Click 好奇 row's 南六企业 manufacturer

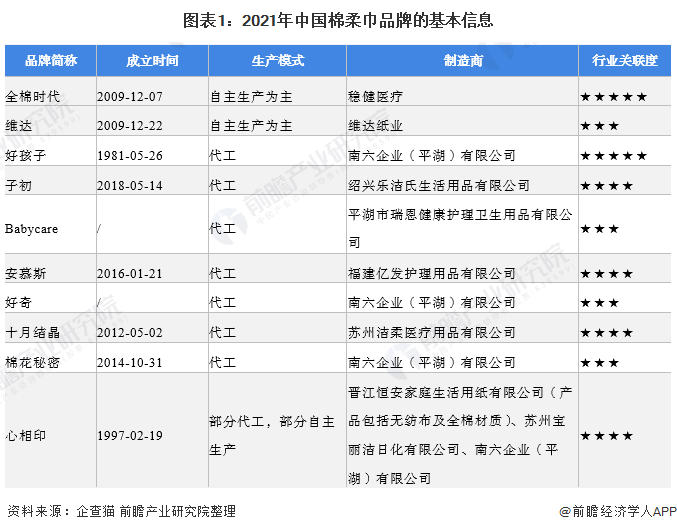432,302
